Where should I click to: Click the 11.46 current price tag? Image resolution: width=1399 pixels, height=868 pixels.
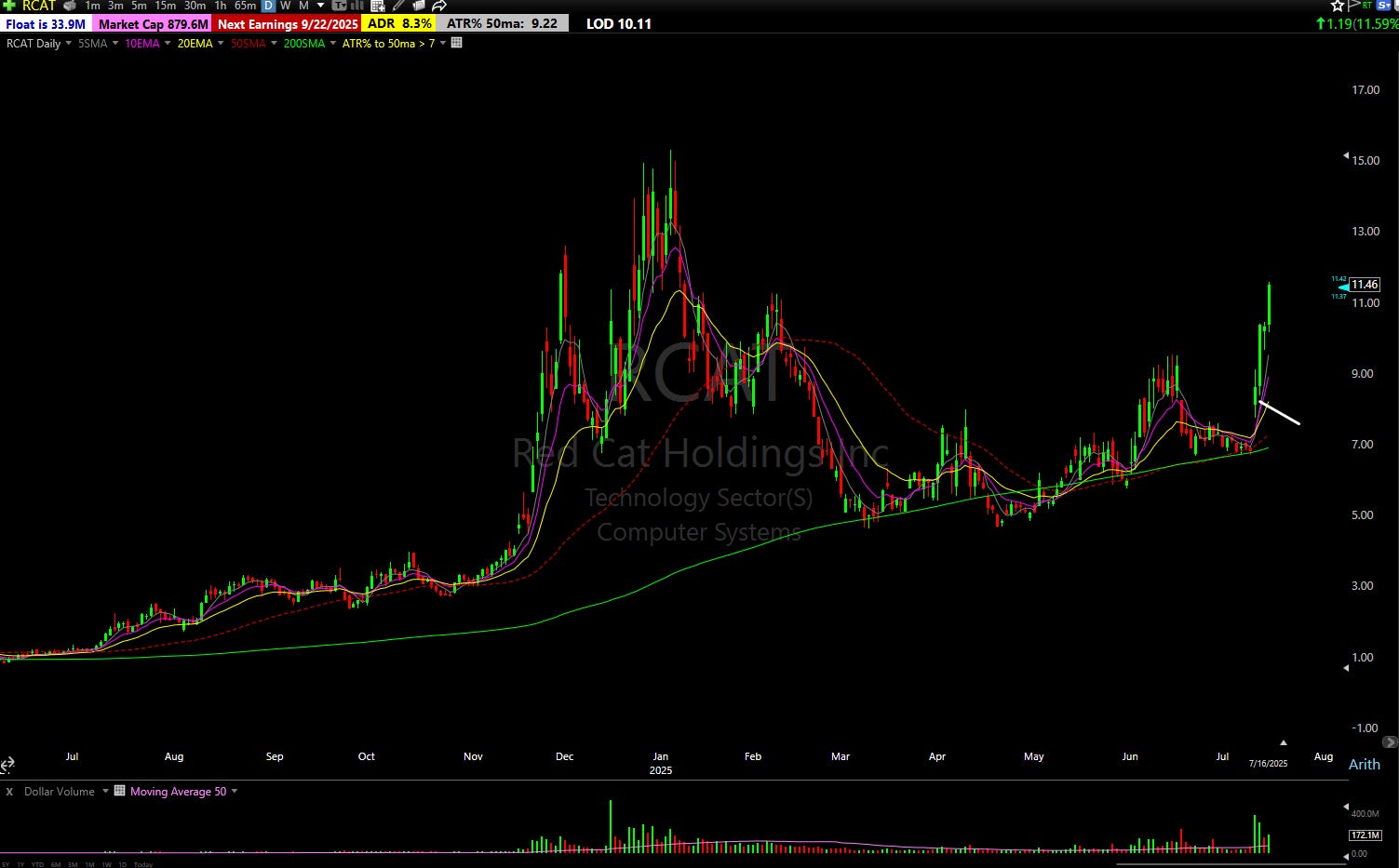(1365, 285)
